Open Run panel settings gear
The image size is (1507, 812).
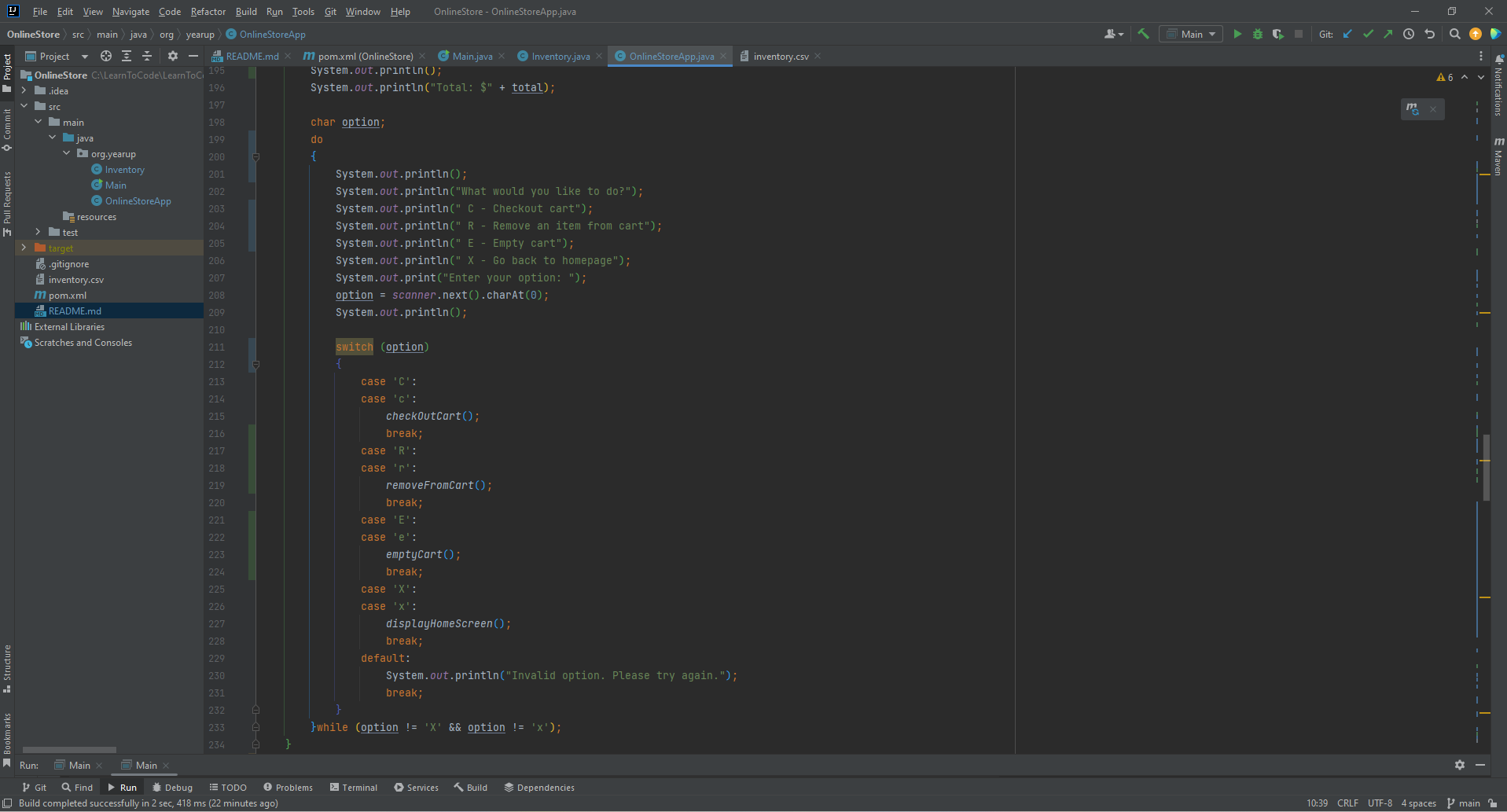1460,765
